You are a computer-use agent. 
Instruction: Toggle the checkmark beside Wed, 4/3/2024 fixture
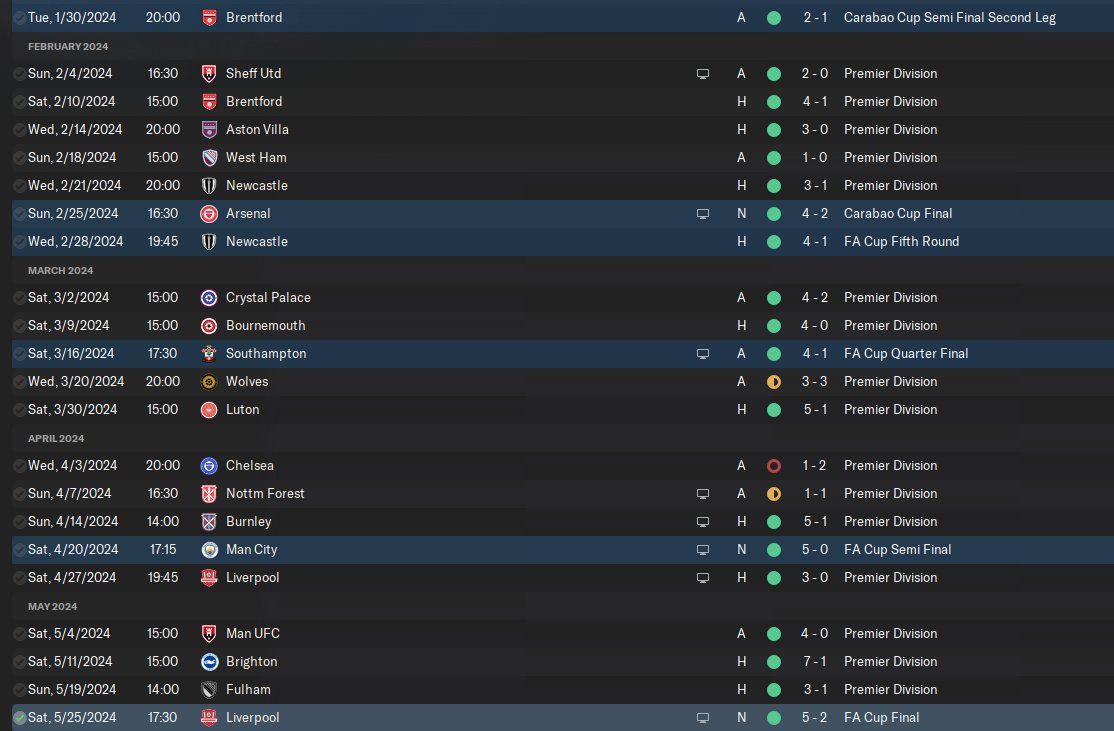(20, 466)
